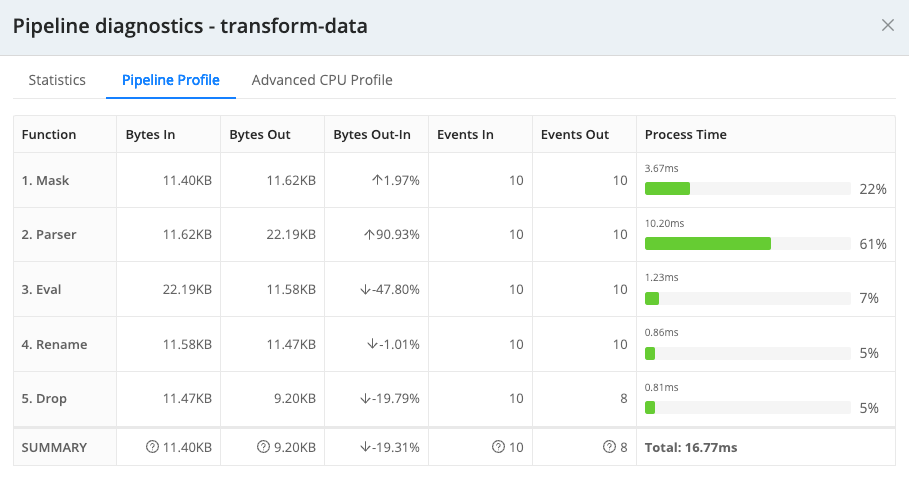Close the Pipeline diagnostics dialog
The height and width of the screenshot is (480, 909).
(x=887, y=26)
